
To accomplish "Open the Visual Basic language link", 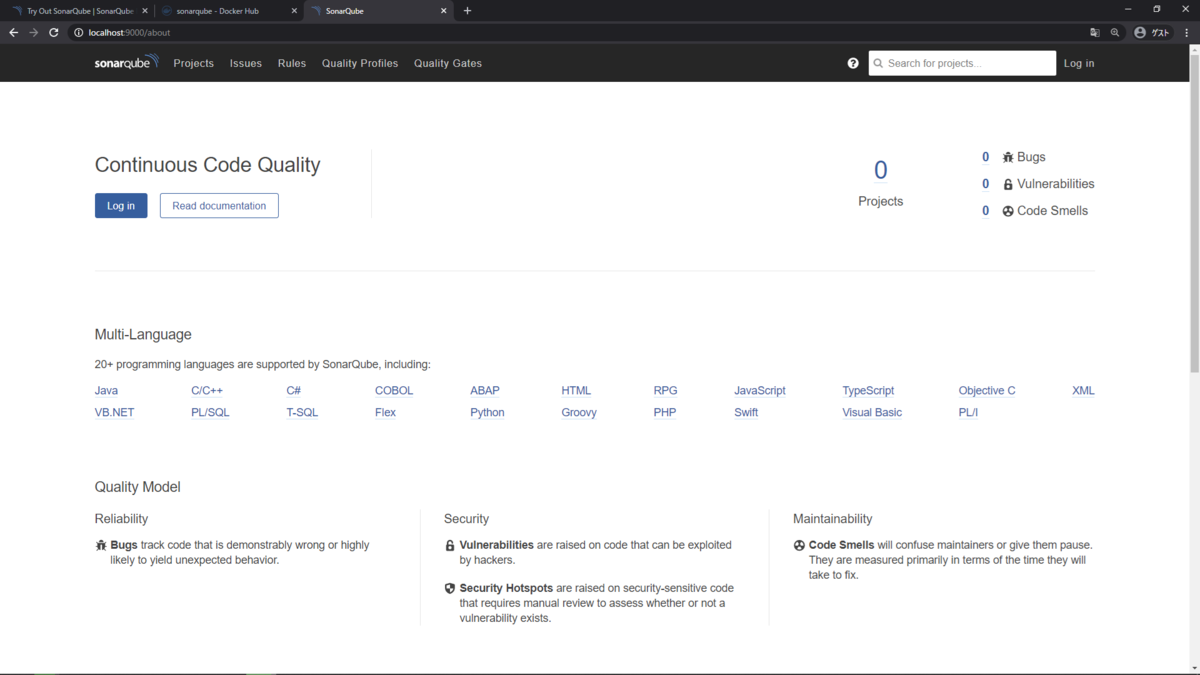I will [872, 412].
